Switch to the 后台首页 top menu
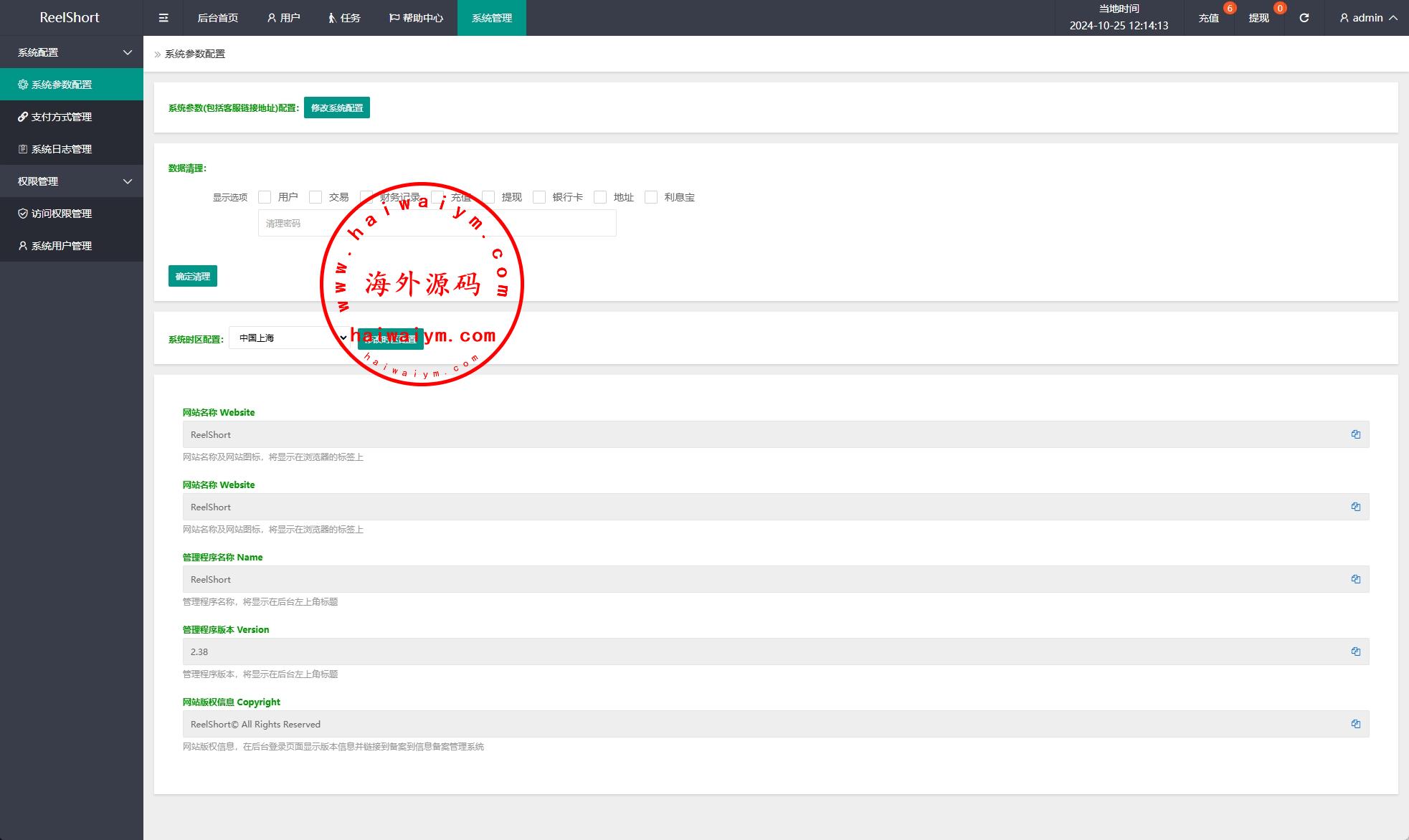Image resolution: width=1409 pixels, height=840 pixels. pos(217,18)
